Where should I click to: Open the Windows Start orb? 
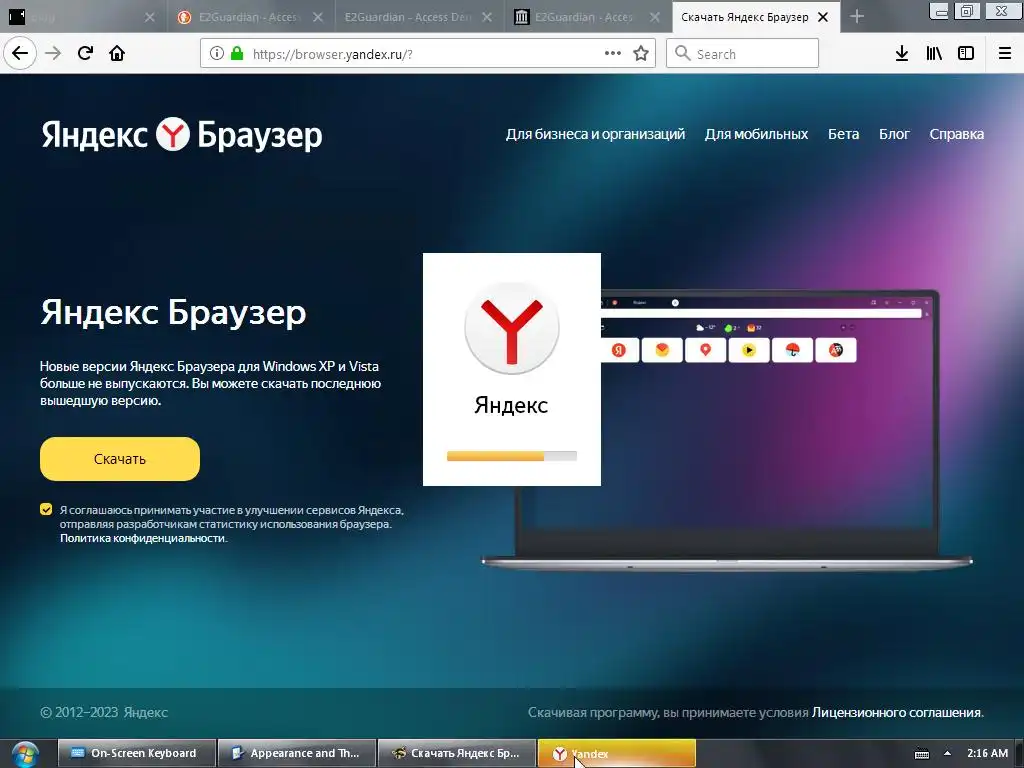click(x=24, y=754)
